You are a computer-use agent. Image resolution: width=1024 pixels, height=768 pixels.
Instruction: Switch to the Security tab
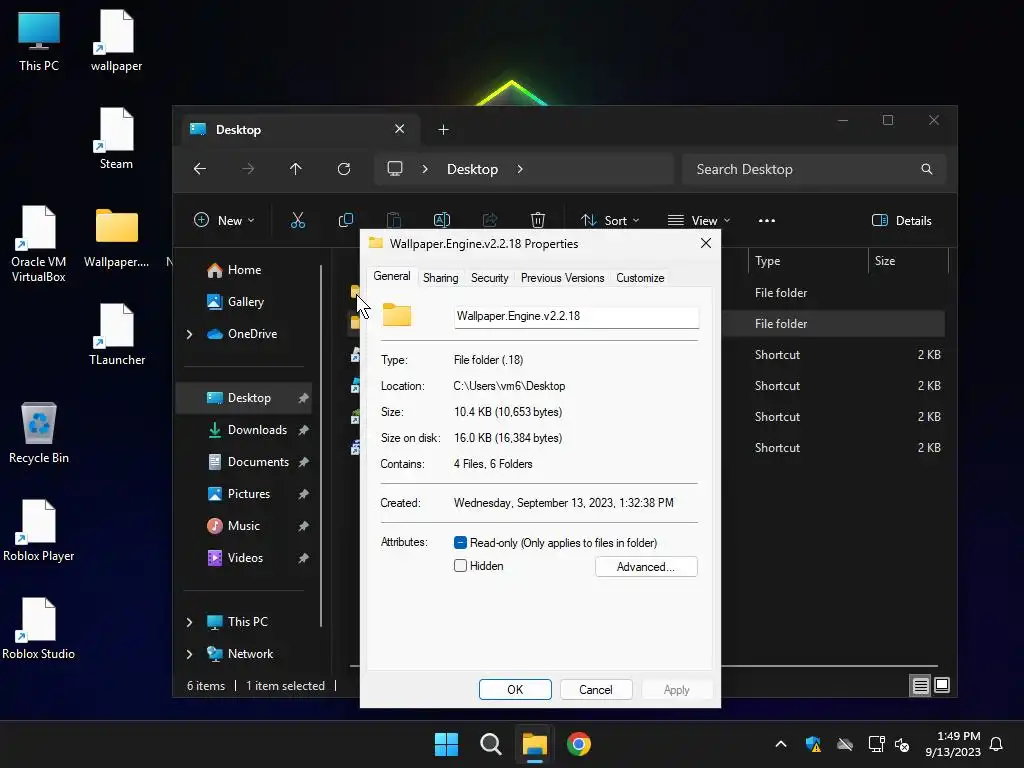489,278
